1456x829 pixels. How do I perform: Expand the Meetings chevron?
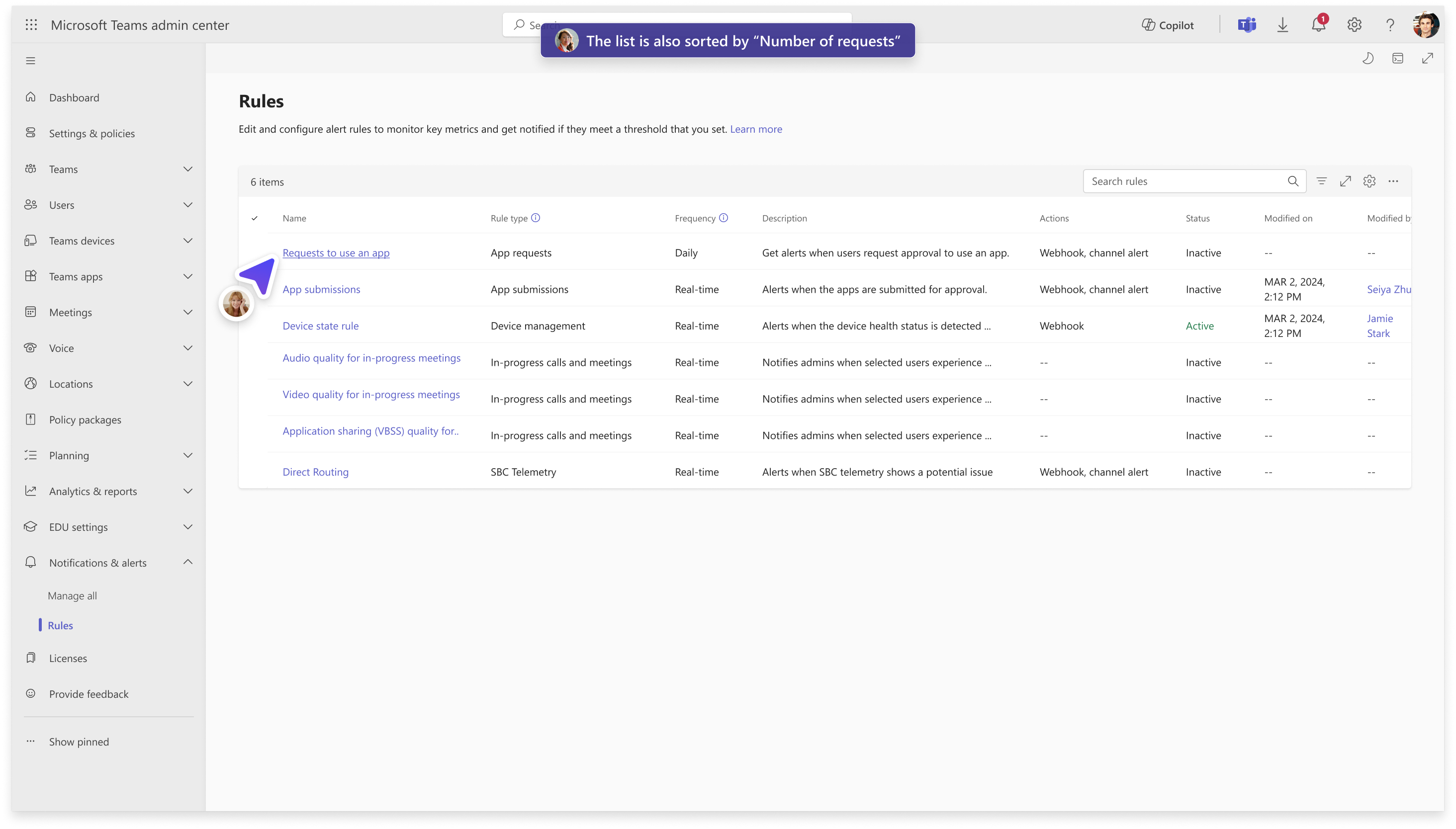(188, 312)
